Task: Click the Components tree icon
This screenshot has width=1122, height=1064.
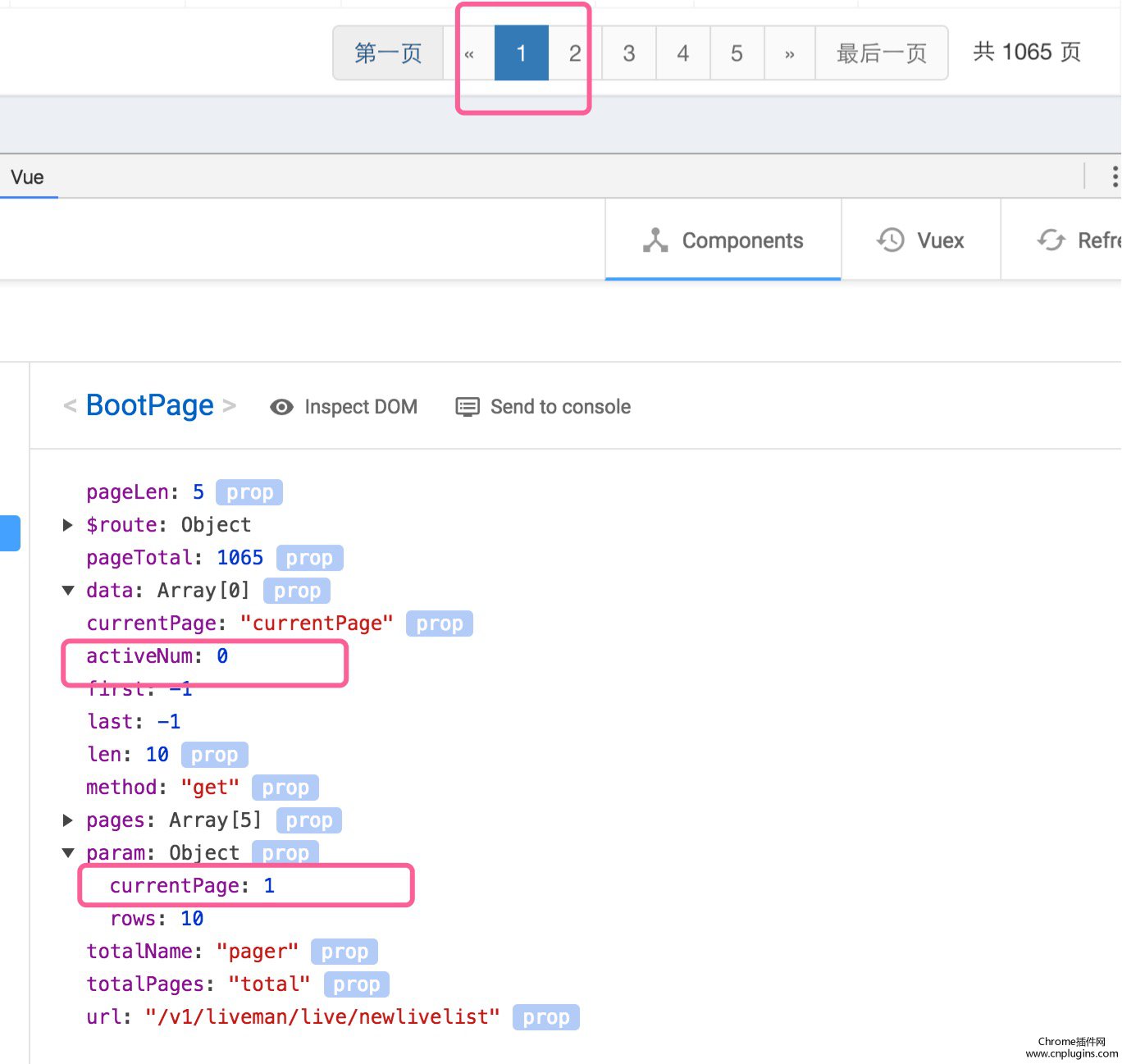Action: [655, 240]
